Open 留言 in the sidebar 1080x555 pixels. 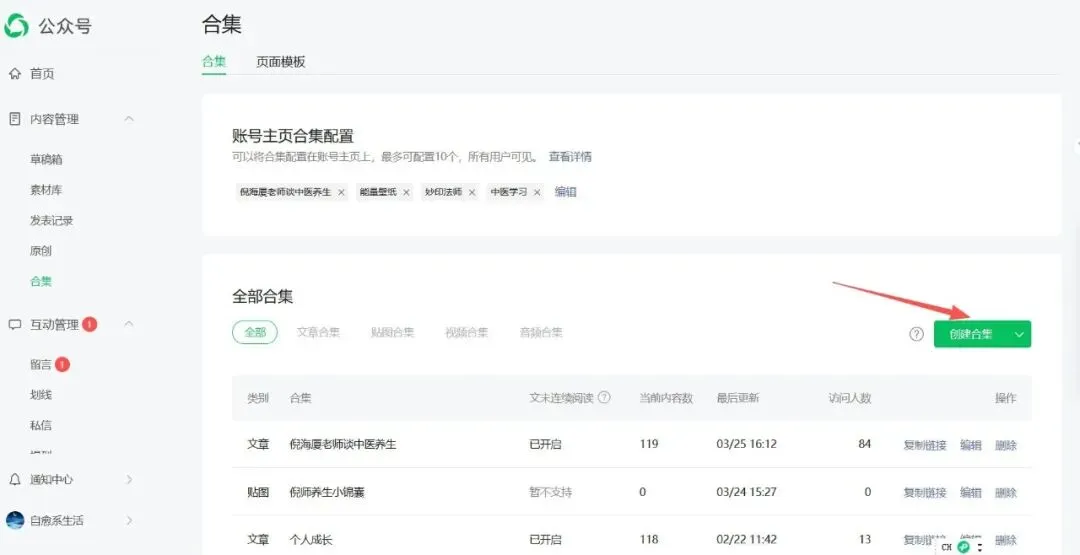(x=41, y=364)
